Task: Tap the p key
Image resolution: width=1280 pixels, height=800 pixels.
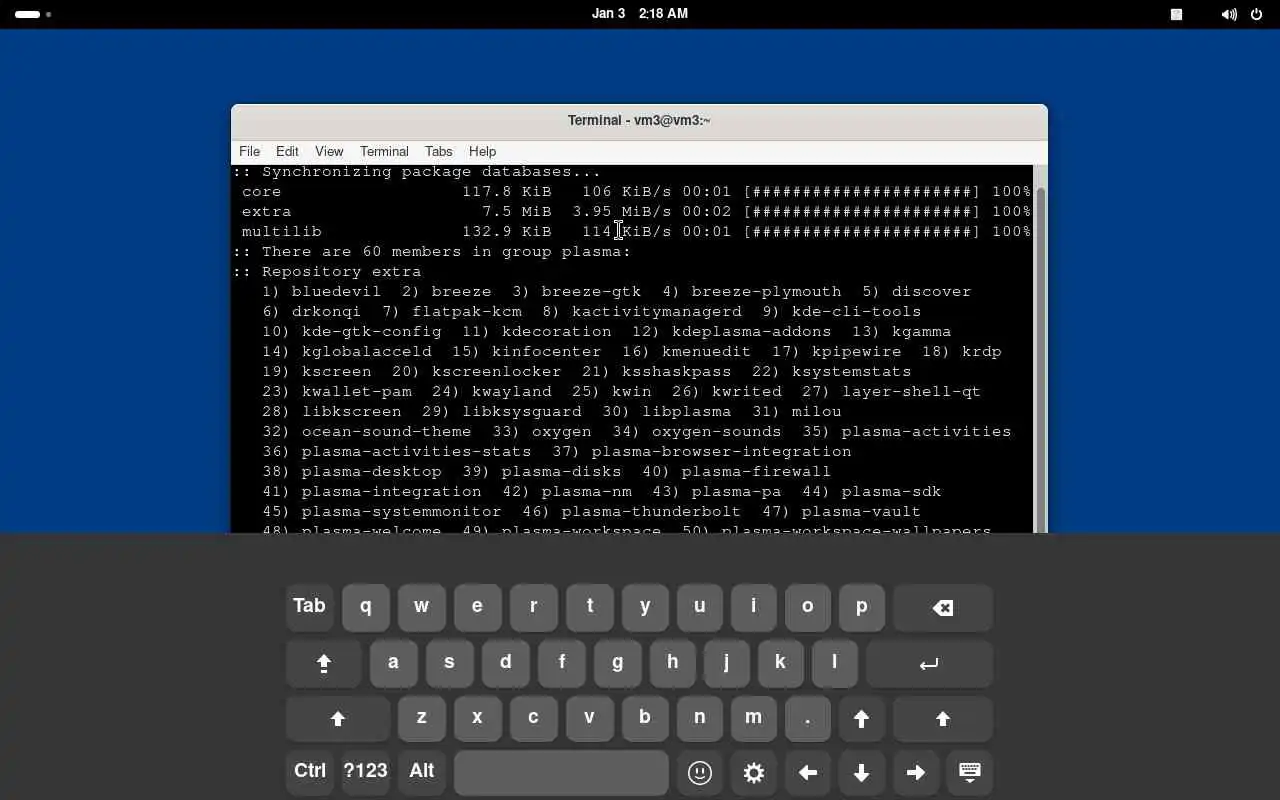Action: click(862, 607)
